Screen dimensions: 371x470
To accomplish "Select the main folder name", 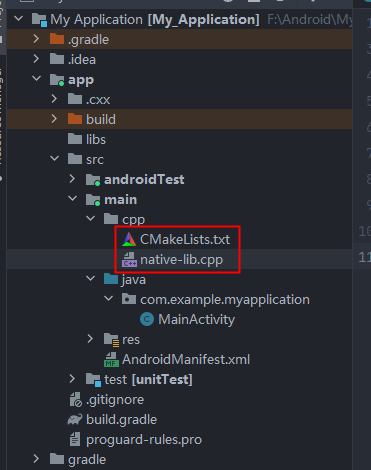I will pos(121,199).
